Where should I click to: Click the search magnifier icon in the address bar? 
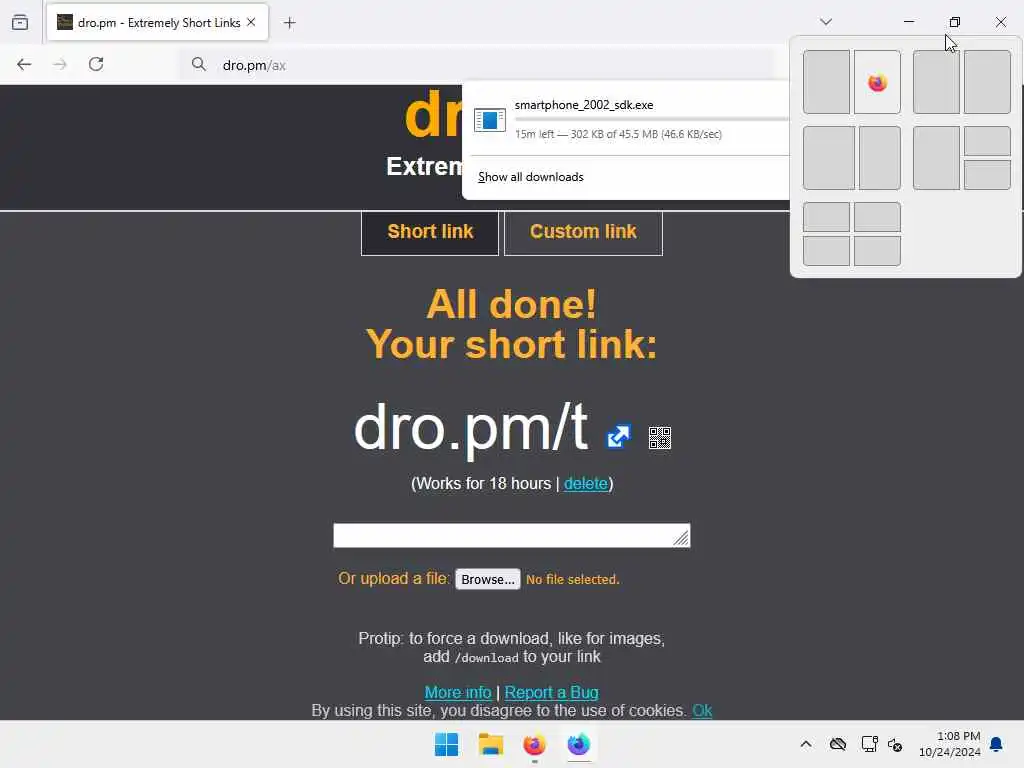[x=199, y=64]
